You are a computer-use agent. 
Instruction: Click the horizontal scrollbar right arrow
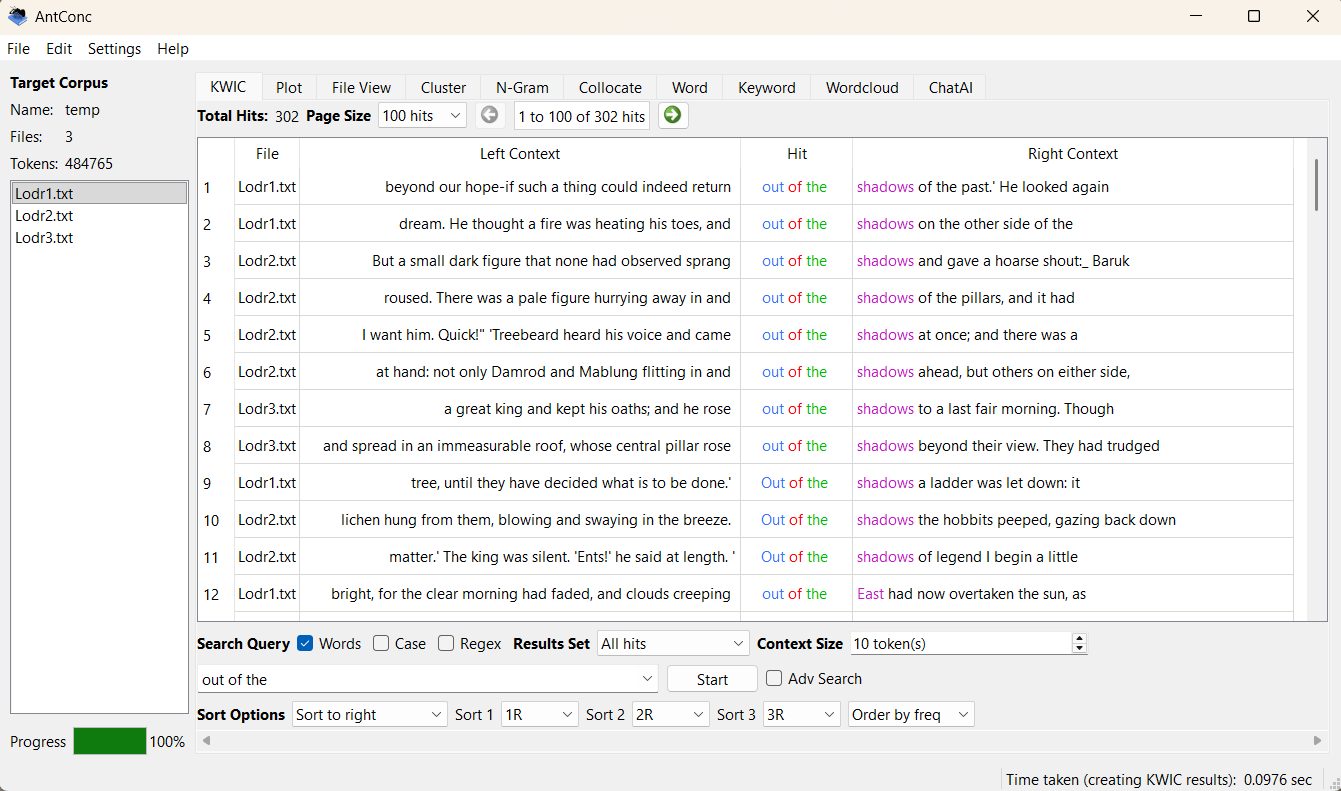(x=1317, y=741)
